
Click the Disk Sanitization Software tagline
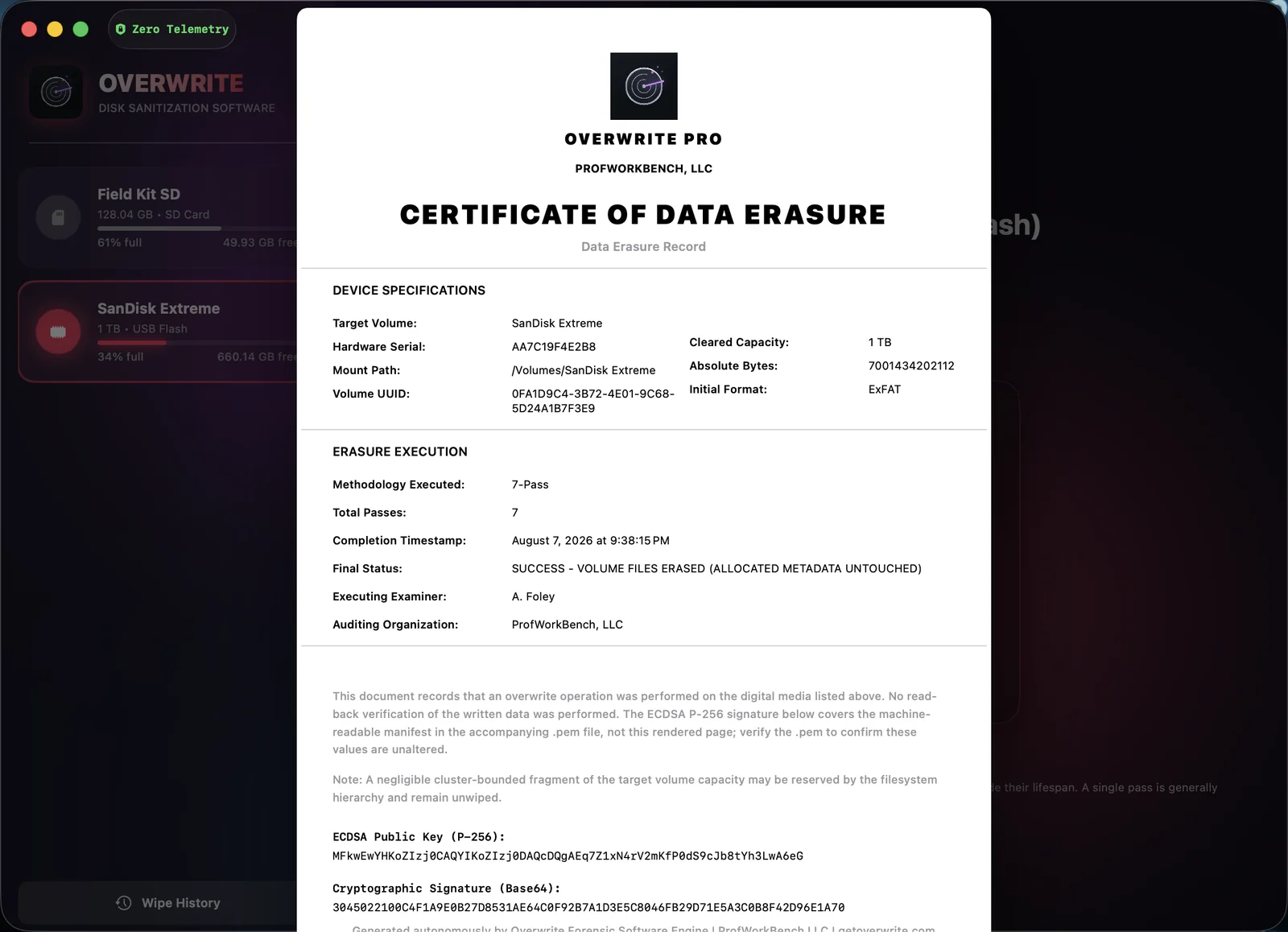(x=187, y=108)
